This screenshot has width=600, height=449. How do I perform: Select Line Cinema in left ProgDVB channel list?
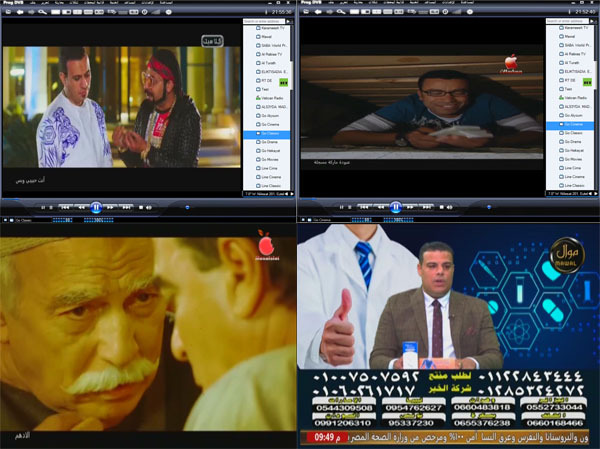[268, 177]
